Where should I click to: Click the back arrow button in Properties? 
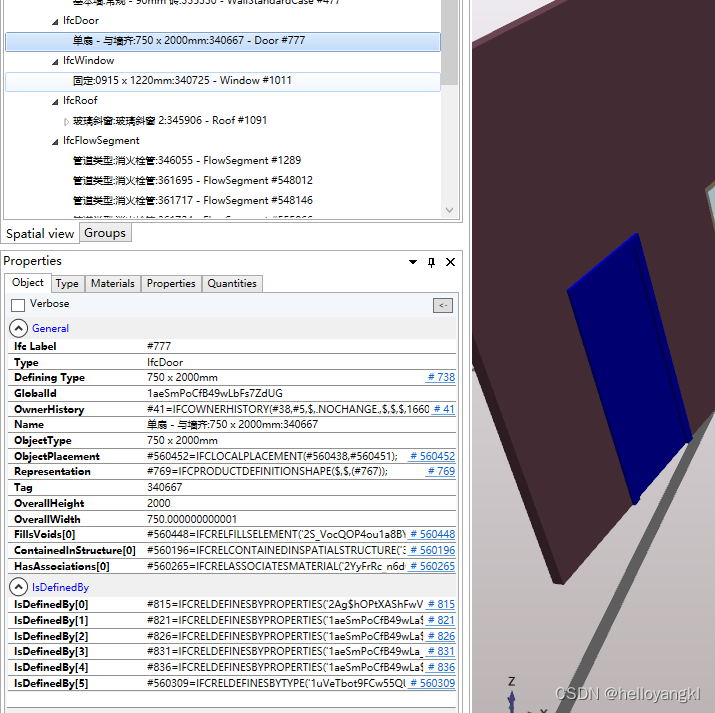pyautogui.click(x=443, y=305)
